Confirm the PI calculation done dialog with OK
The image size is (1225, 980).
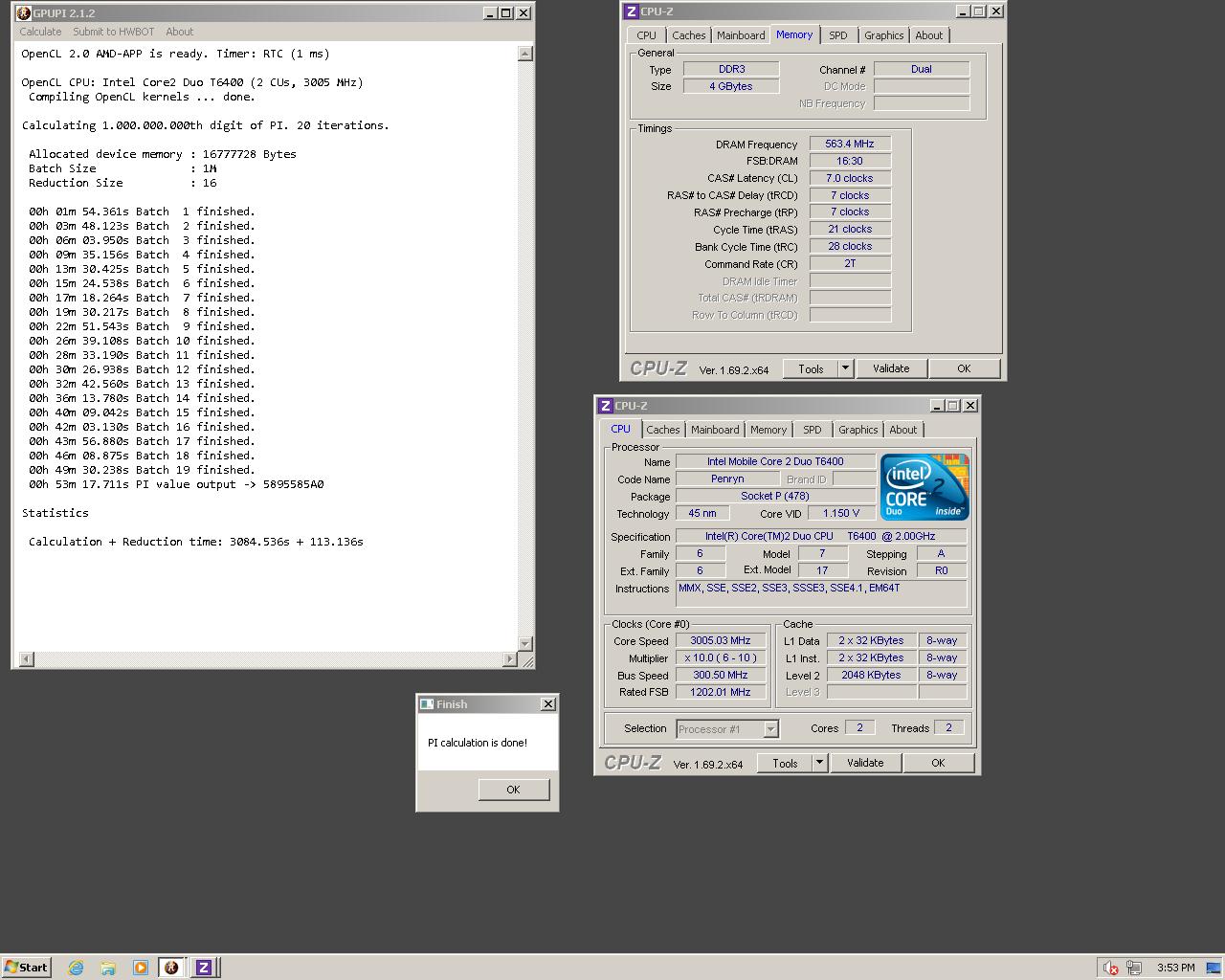[513, 790]
